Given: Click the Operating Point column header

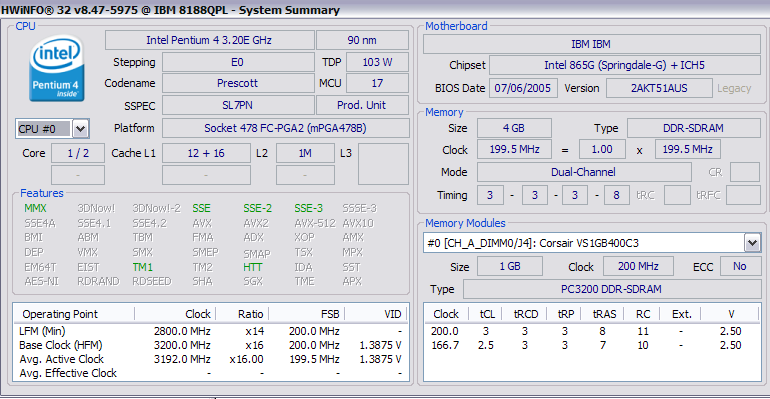Looking at the screenshot, I should coord(74,314).
